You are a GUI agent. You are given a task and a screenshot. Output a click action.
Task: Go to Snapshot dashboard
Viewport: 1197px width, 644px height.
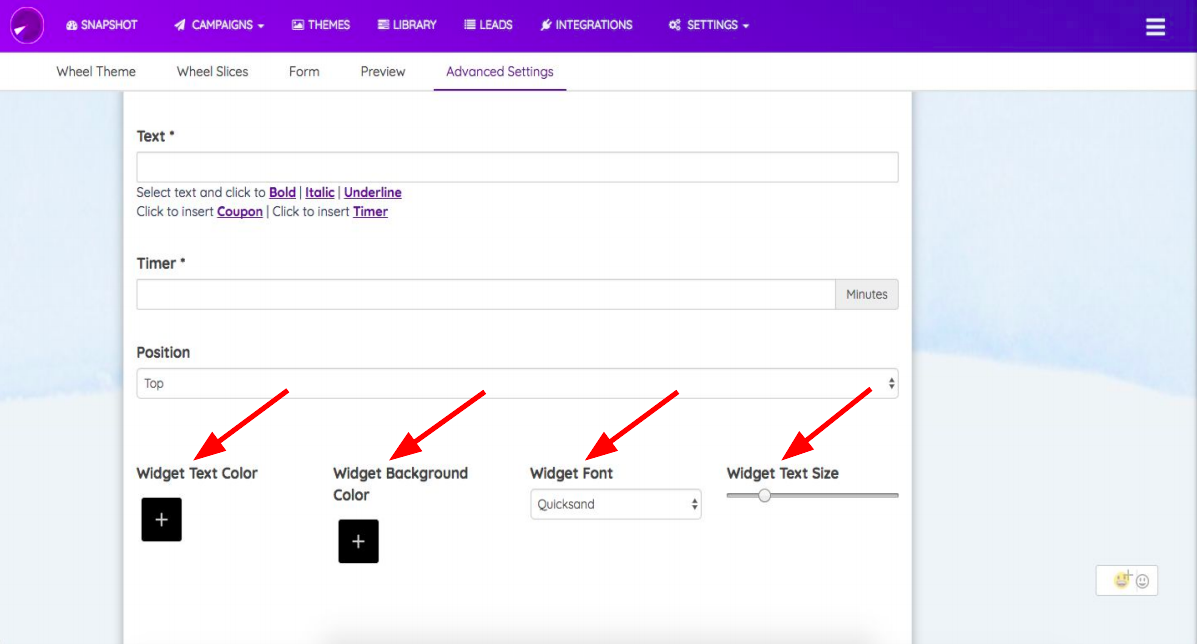point(102,25)
